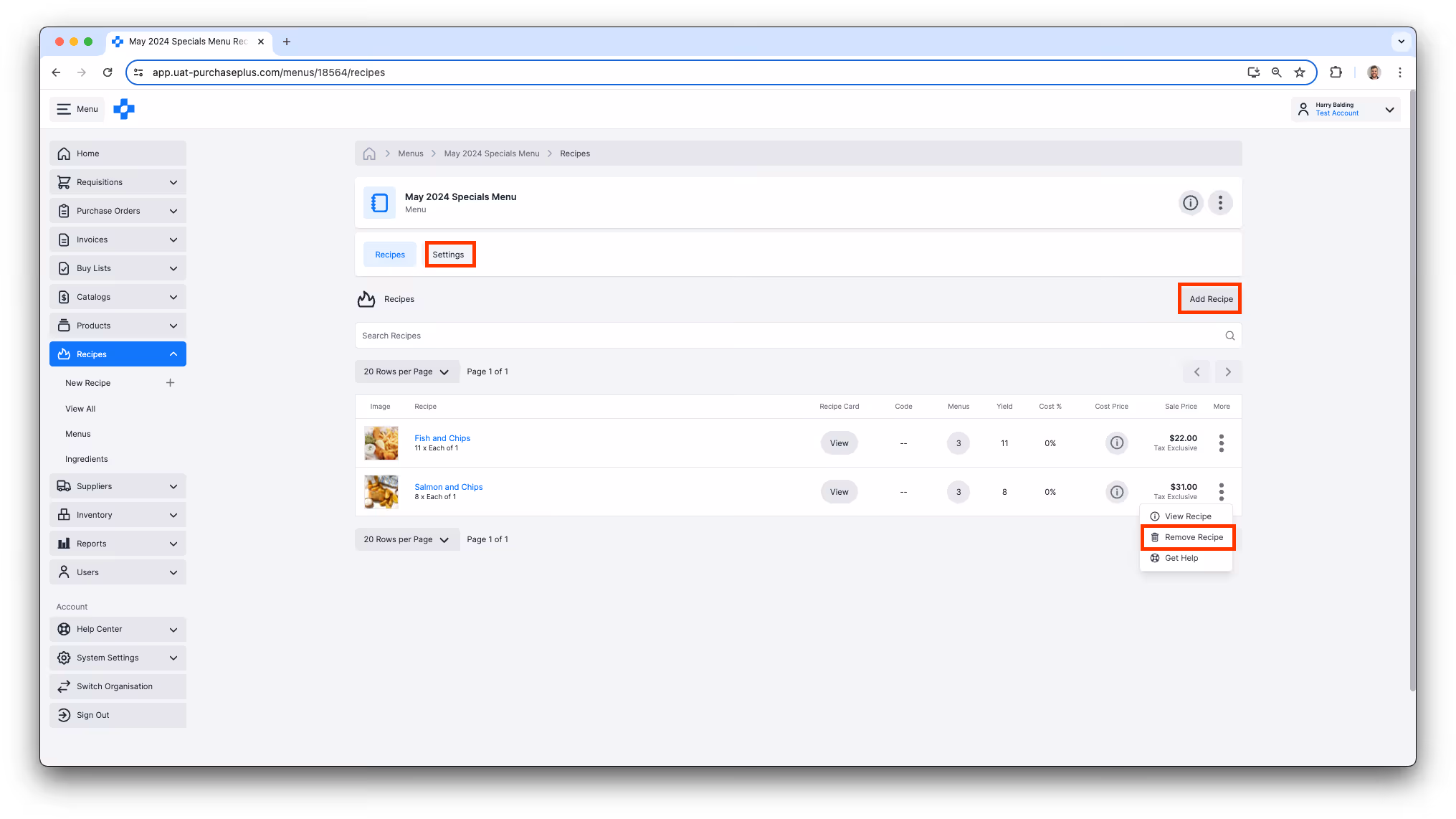
Task: Click into the Search Recipes field
Action: (798, 336)
